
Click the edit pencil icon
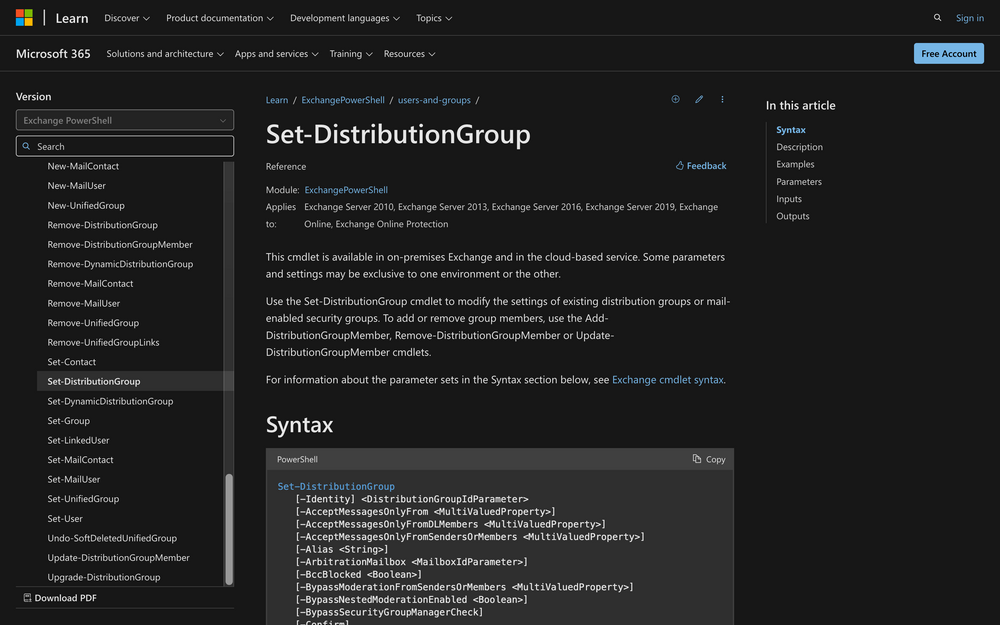[699, 100]
